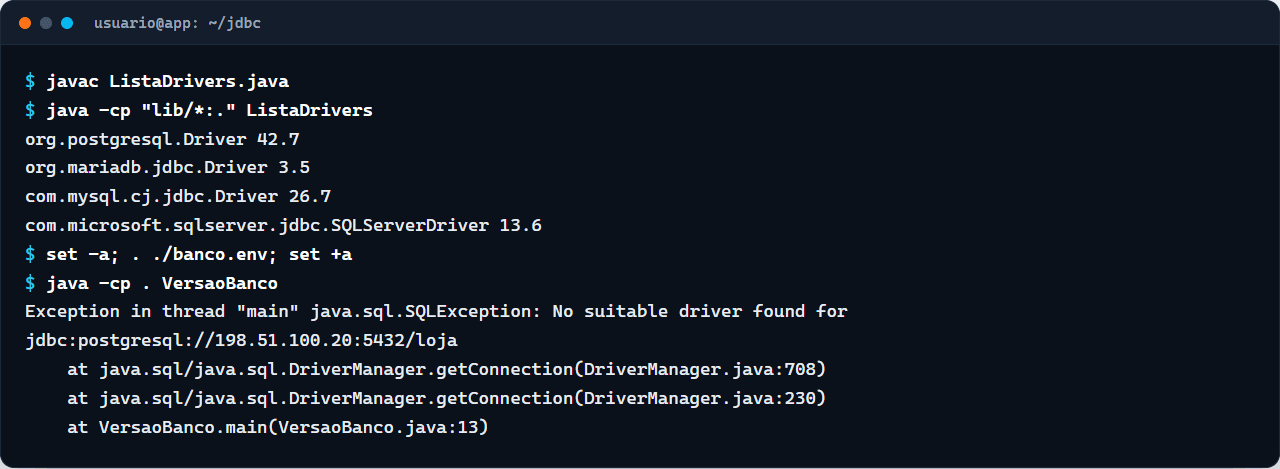Click the "No suitable driver found for" exception line
Viewport: 1280px width, 469px height.
point(436,312)
